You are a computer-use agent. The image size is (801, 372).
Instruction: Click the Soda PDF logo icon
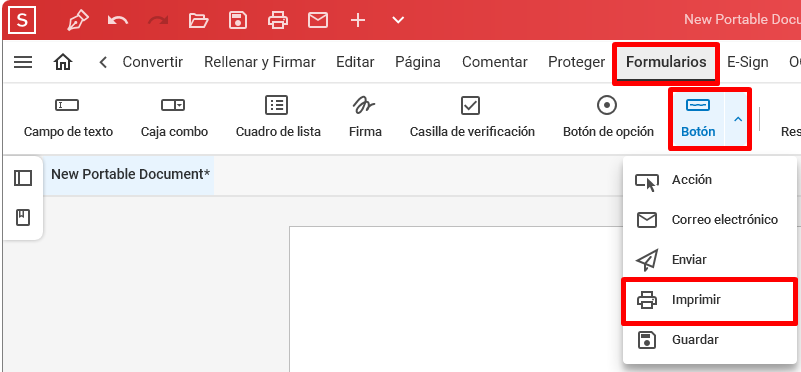22,20
